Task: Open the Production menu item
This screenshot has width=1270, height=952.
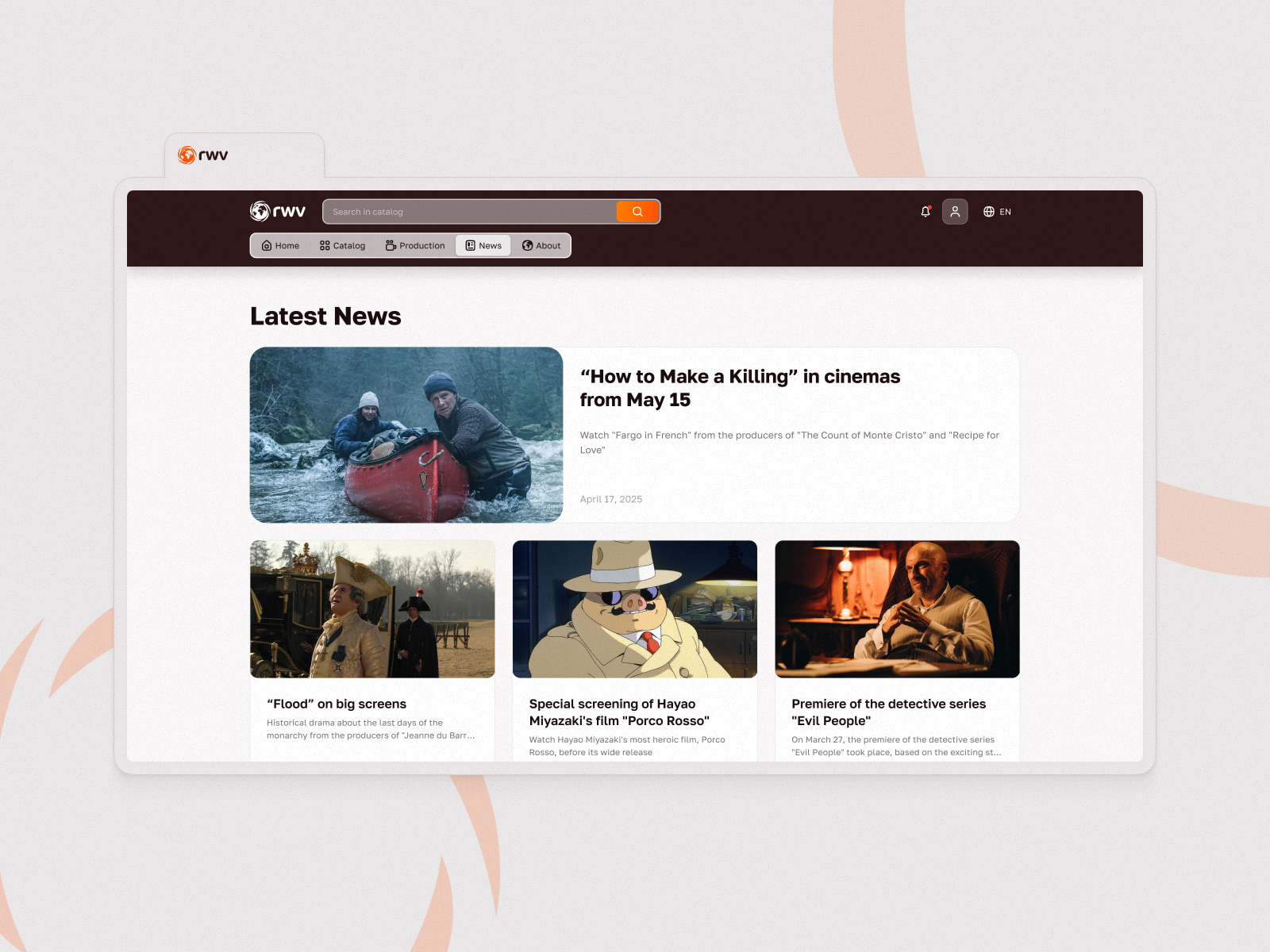Action: (x=415, y=246)
